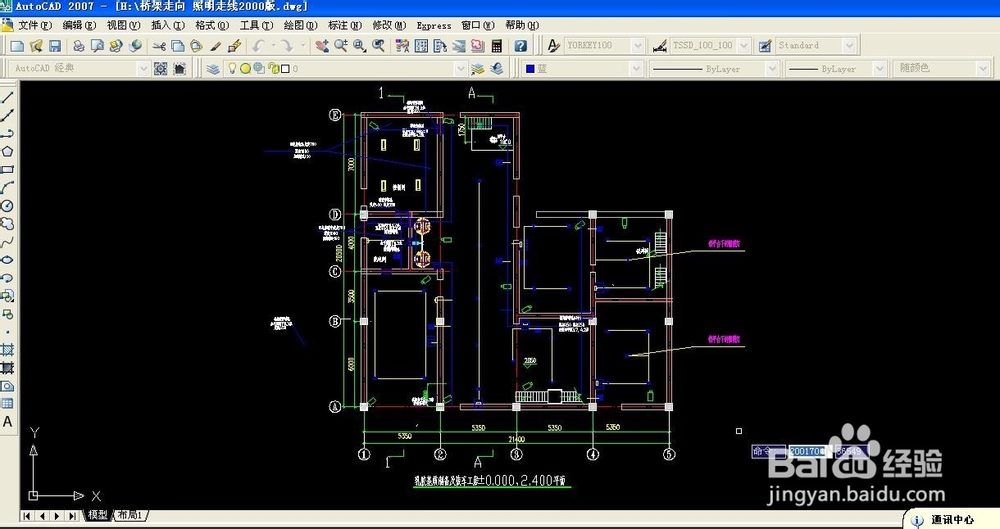Open the 蓝 color control dropdown
This screenshot has width=1000, height=529.
point(636,68)
